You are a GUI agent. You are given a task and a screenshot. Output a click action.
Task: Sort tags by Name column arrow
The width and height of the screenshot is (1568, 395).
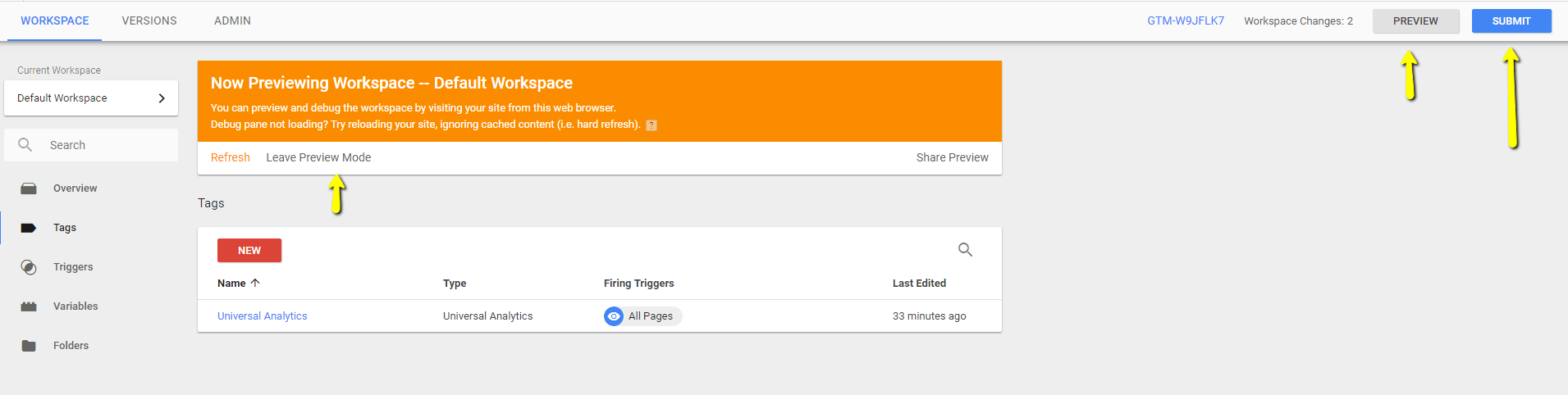[x=255, y=283]
